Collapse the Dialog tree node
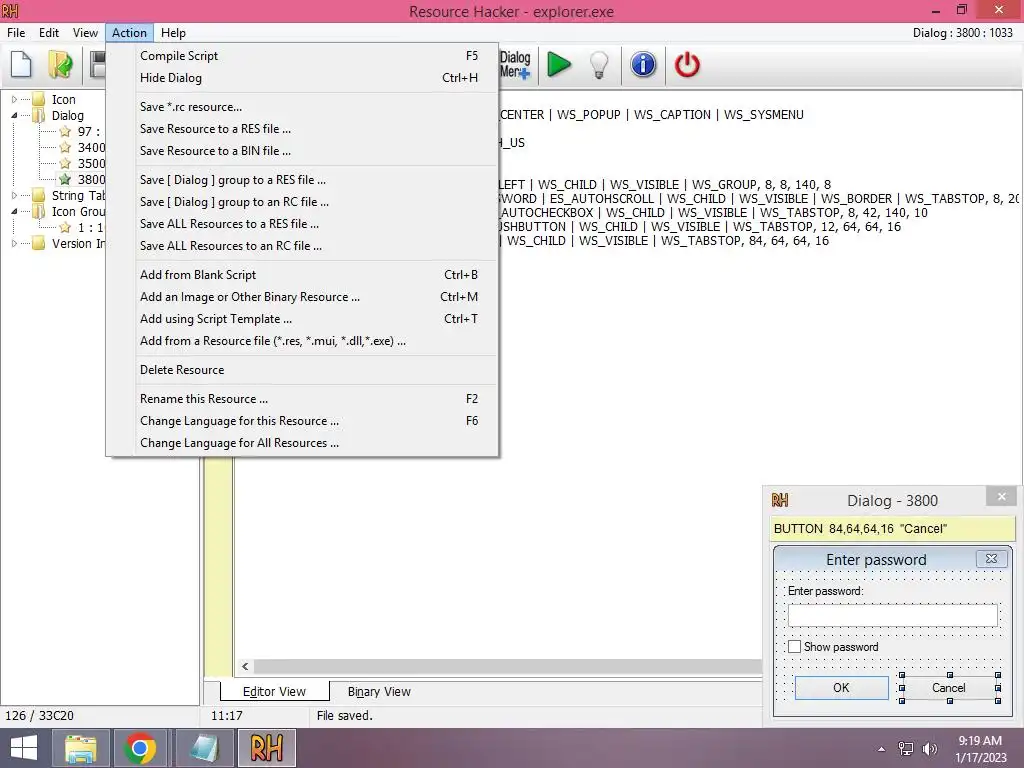 (x=14, y=116)
